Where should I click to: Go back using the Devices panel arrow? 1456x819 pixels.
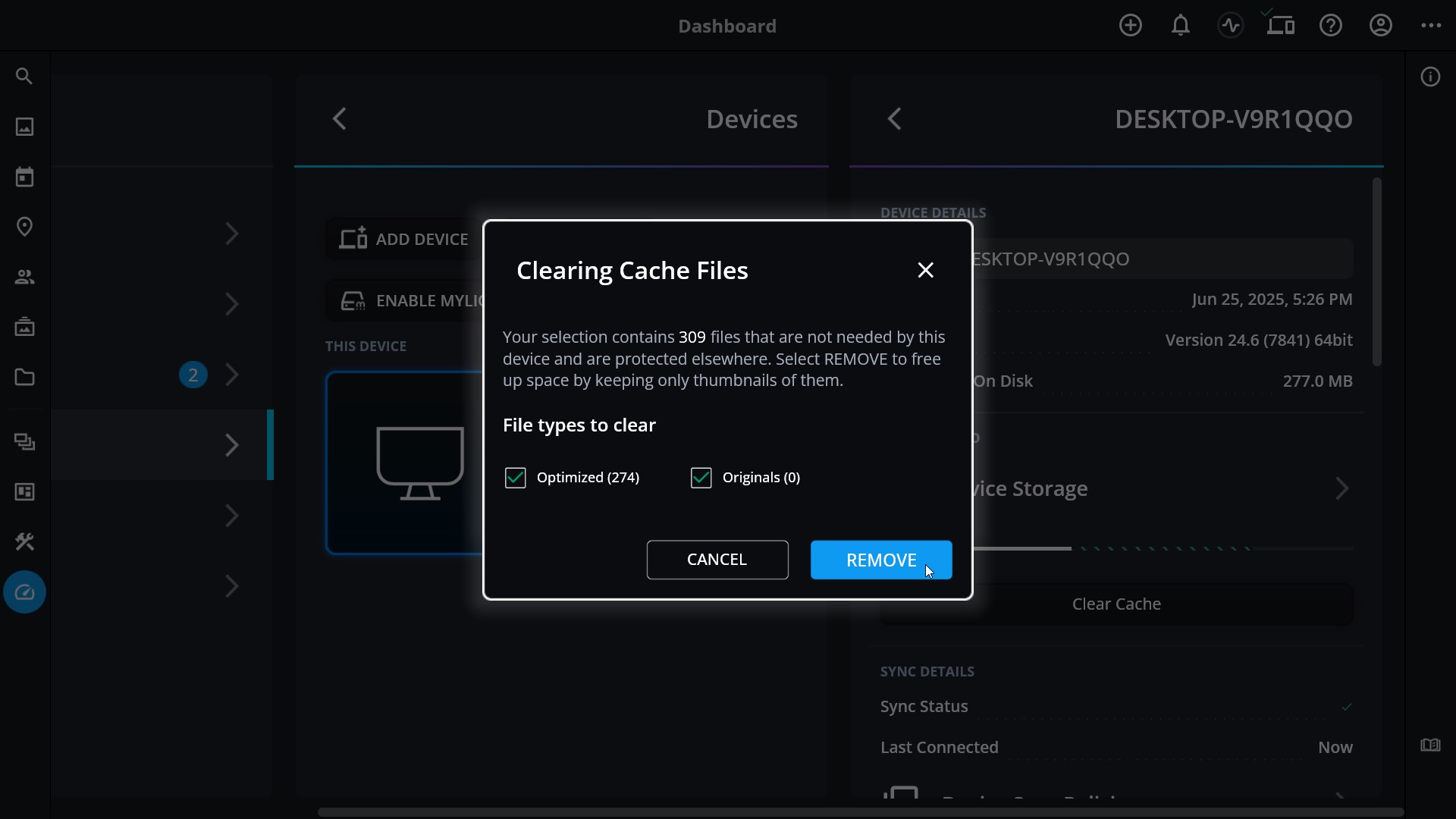click(340, 119)
